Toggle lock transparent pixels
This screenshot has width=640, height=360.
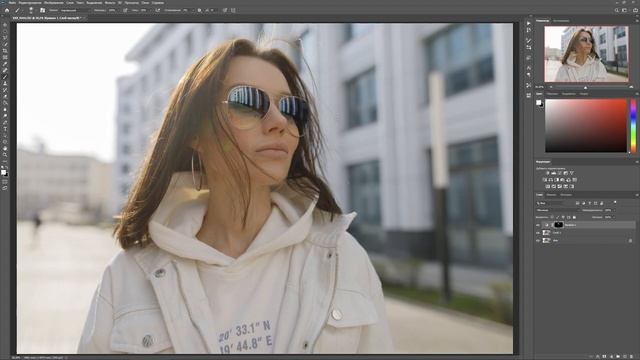552,217
